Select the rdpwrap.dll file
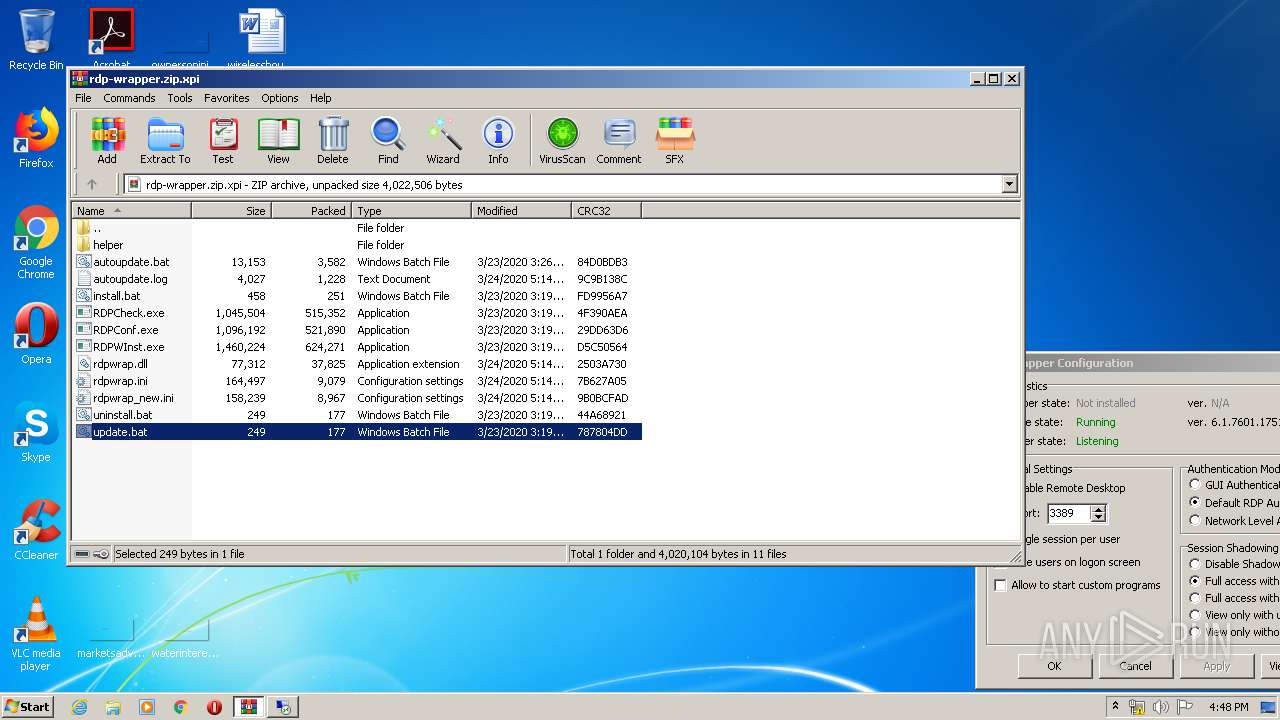The height and width of the screenshot is (720, 1280). click(358, 364)
